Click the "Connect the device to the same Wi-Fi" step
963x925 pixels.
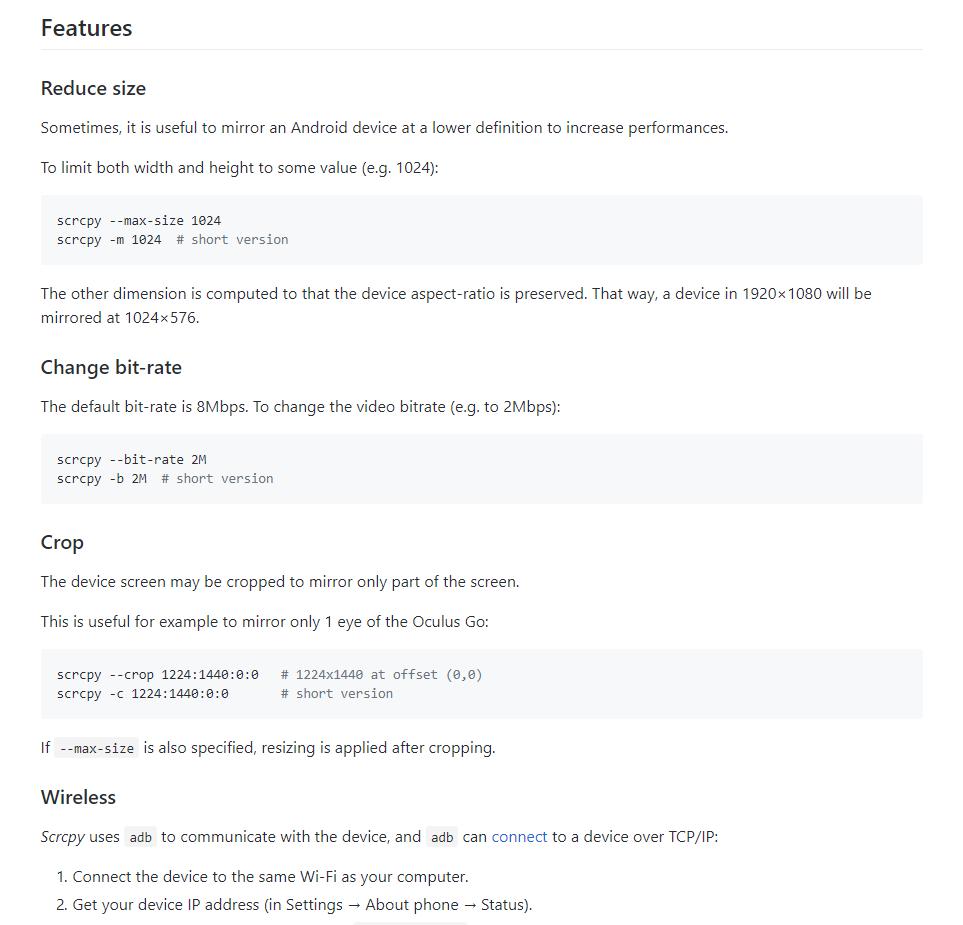[x=270, y=877]
